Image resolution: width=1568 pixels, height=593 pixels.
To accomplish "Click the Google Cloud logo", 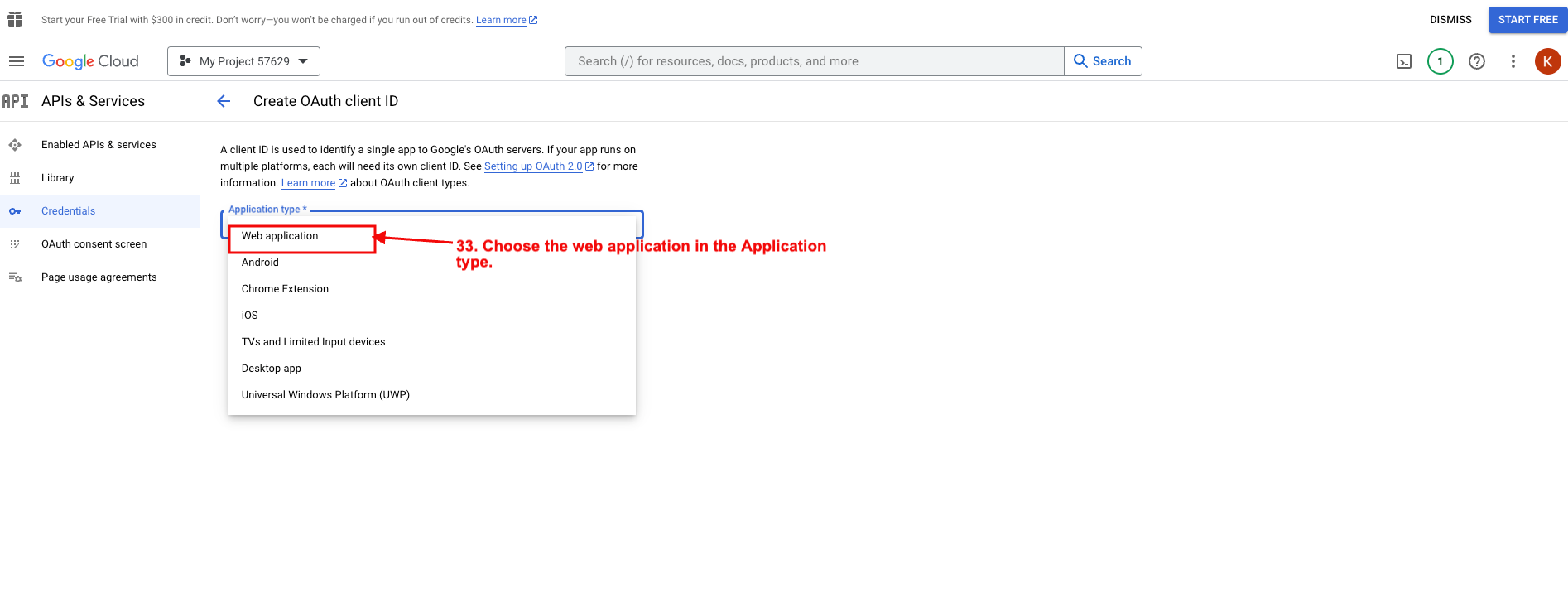I will tap(90, 61).
